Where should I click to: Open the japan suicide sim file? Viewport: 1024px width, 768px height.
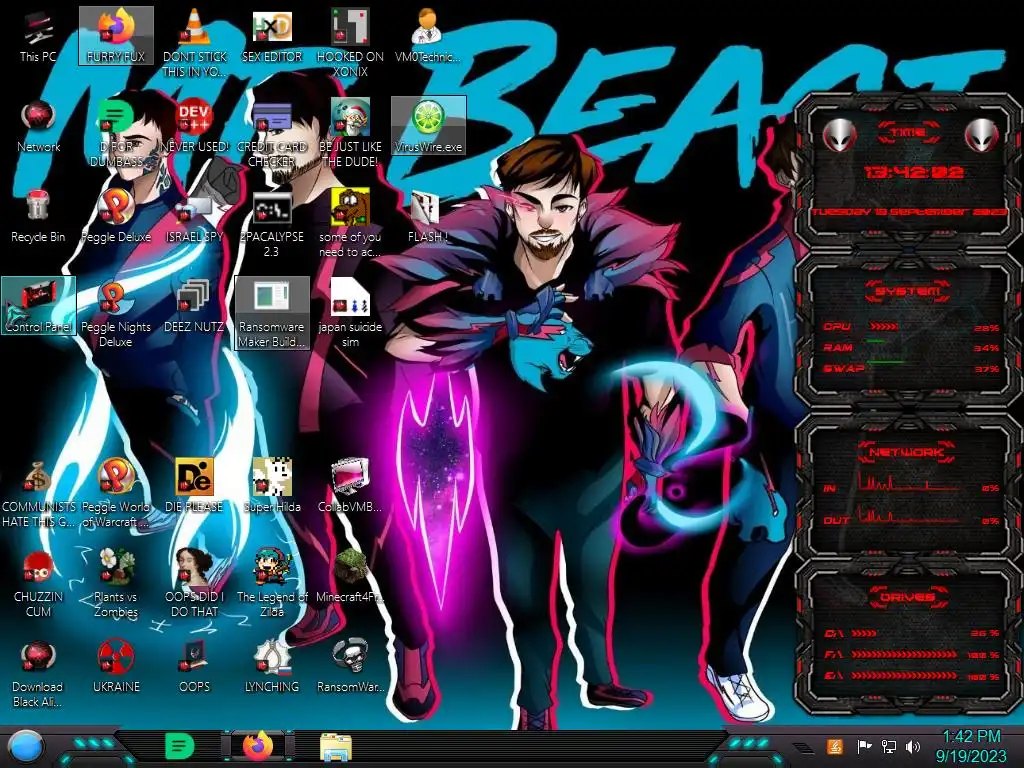click(x=350, y=313)
